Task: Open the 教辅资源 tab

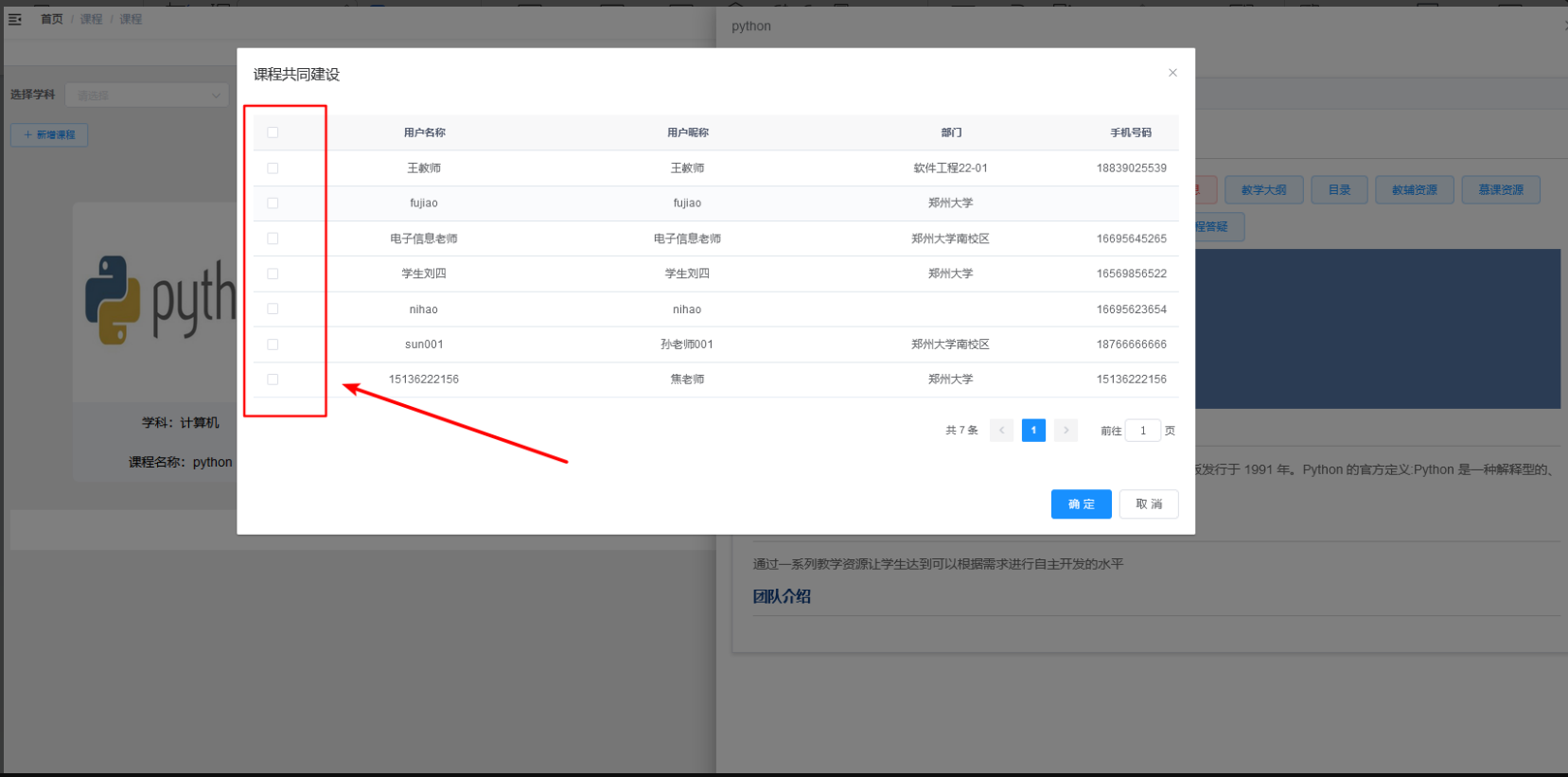Action: pyautogui.click(x=1414, y=190)
